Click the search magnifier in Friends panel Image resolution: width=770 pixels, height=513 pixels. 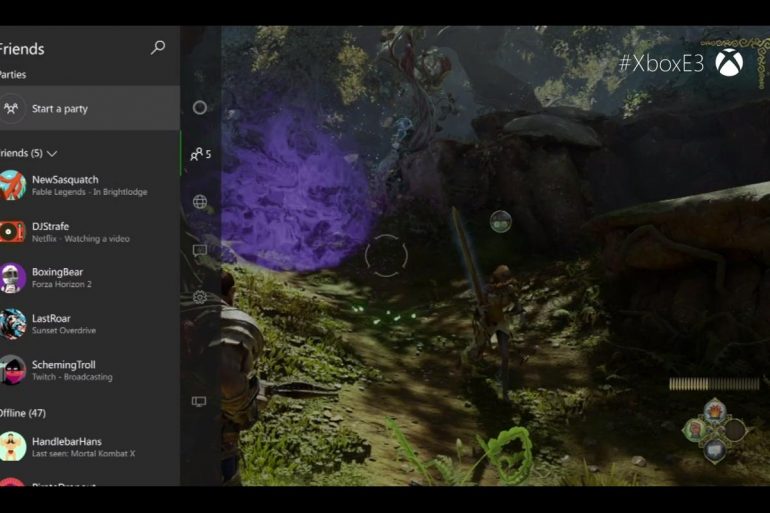coord(157,48)
